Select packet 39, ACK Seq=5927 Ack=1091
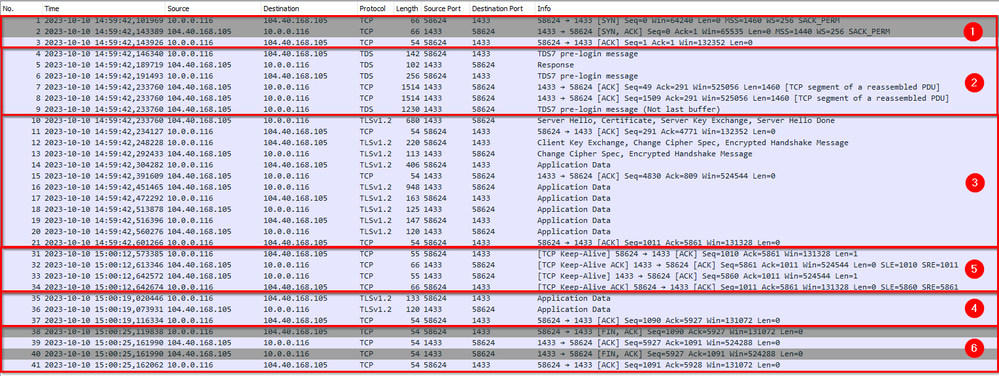Screen dimensions: 999x376 (500, 342)
